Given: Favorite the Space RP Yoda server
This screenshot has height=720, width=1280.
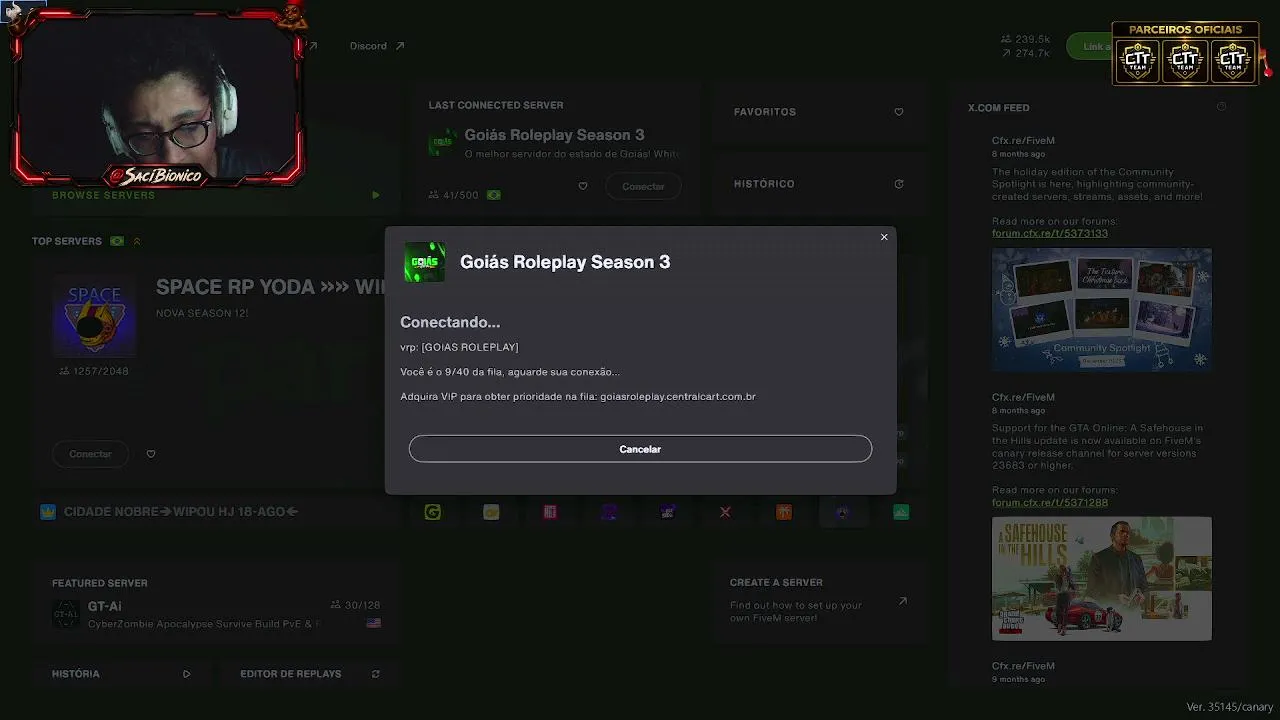Looking at the screenshot, I should tap(151, 454).
